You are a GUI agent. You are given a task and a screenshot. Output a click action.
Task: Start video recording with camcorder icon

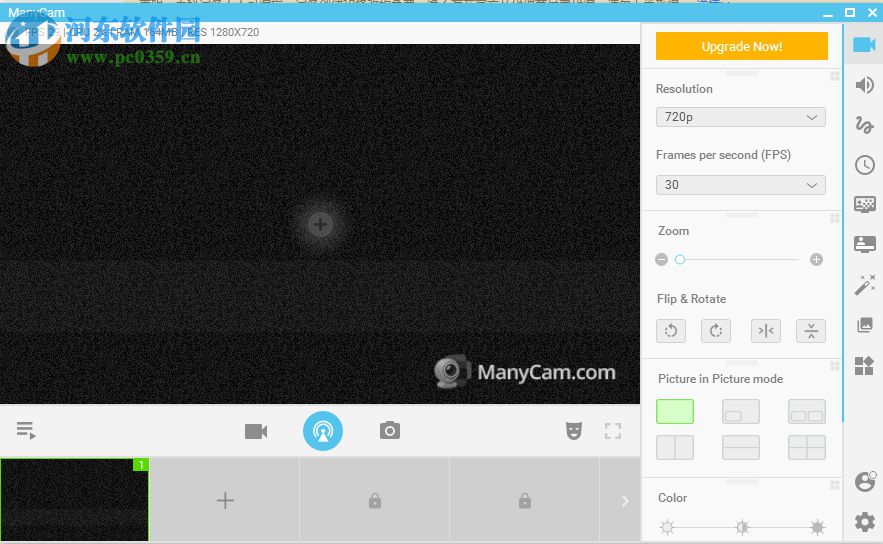coord(256,431)
